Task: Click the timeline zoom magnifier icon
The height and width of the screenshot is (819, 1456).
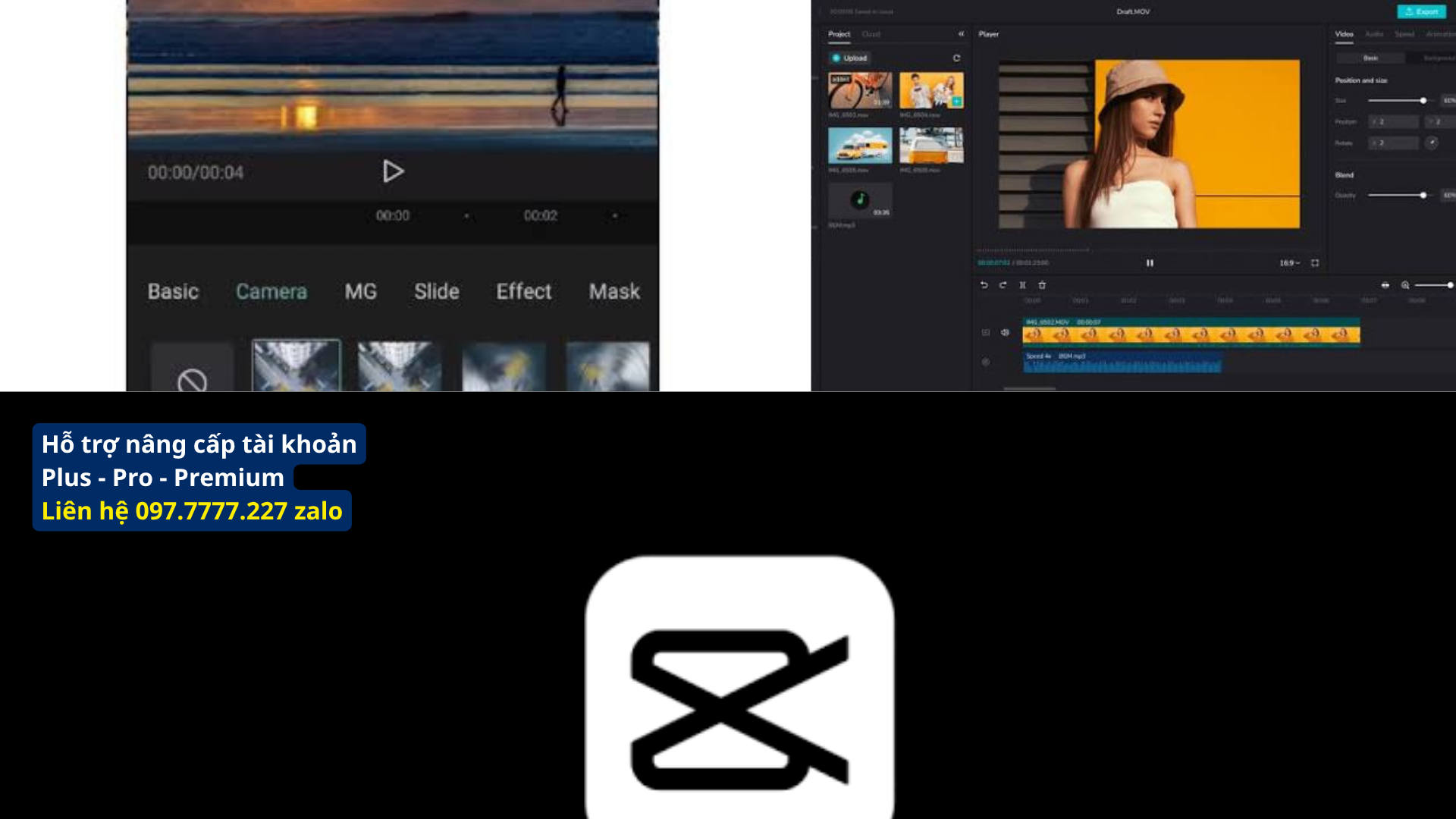Action: tap(1405, 285)
